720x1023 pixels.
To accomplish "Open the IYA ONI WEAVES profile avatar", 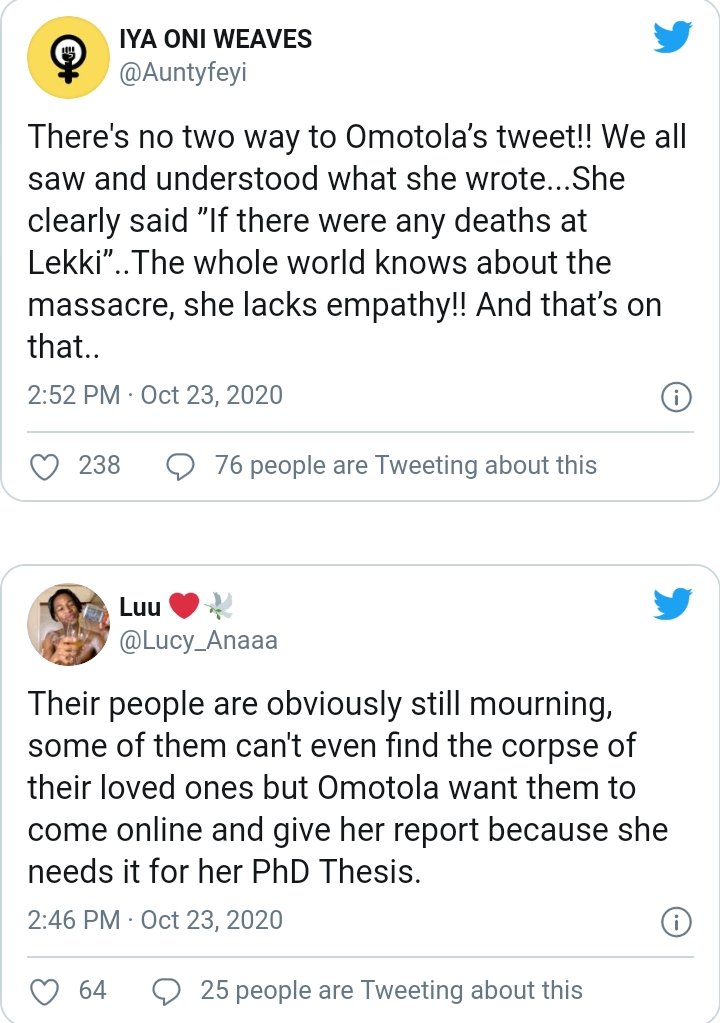I will 67,58.
